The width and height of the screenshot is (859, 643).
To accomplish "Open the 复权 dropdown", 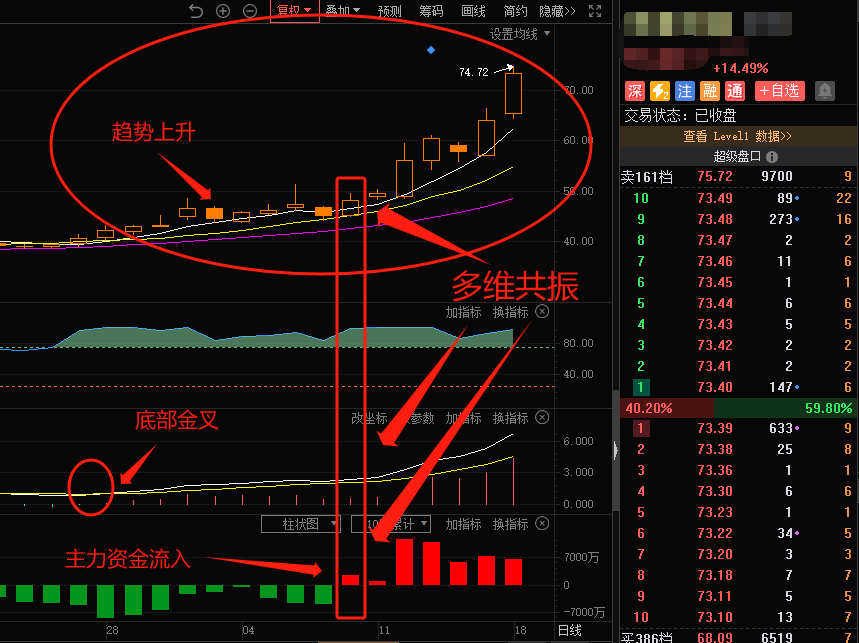I will (295, 10).
